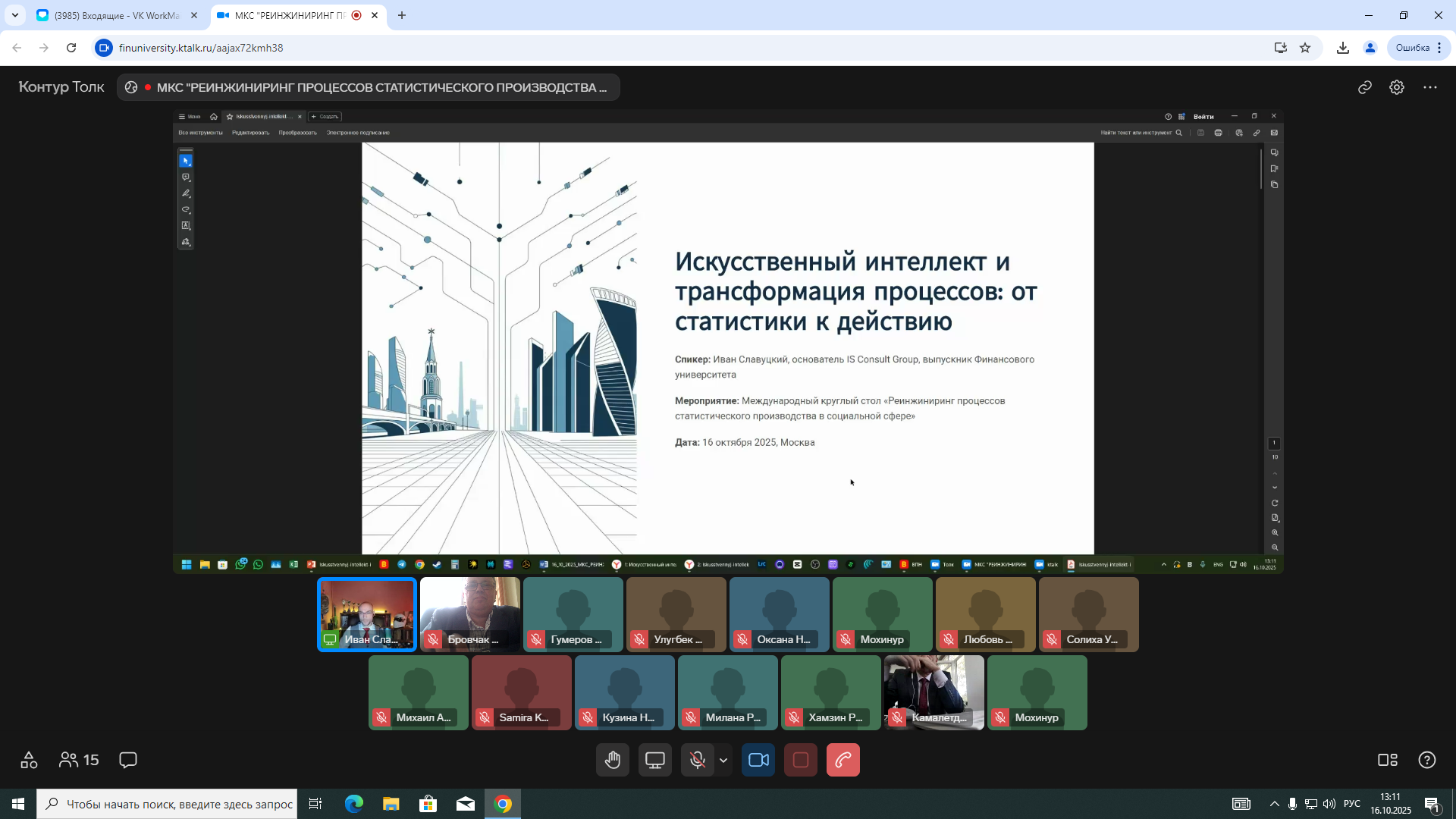Open the help question mark

[x=1426, y=760]
